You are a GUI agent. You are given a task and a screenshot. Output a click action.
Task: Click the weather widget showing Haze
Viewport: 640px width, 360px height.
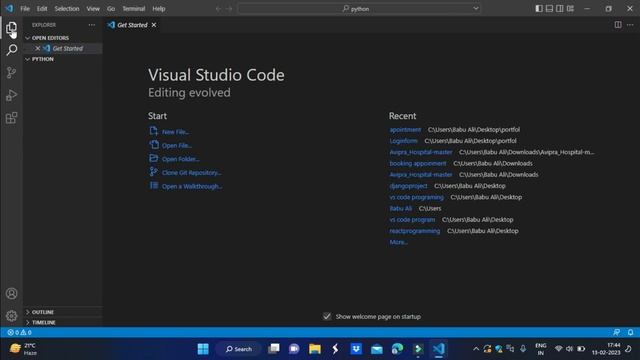(23, 349)
